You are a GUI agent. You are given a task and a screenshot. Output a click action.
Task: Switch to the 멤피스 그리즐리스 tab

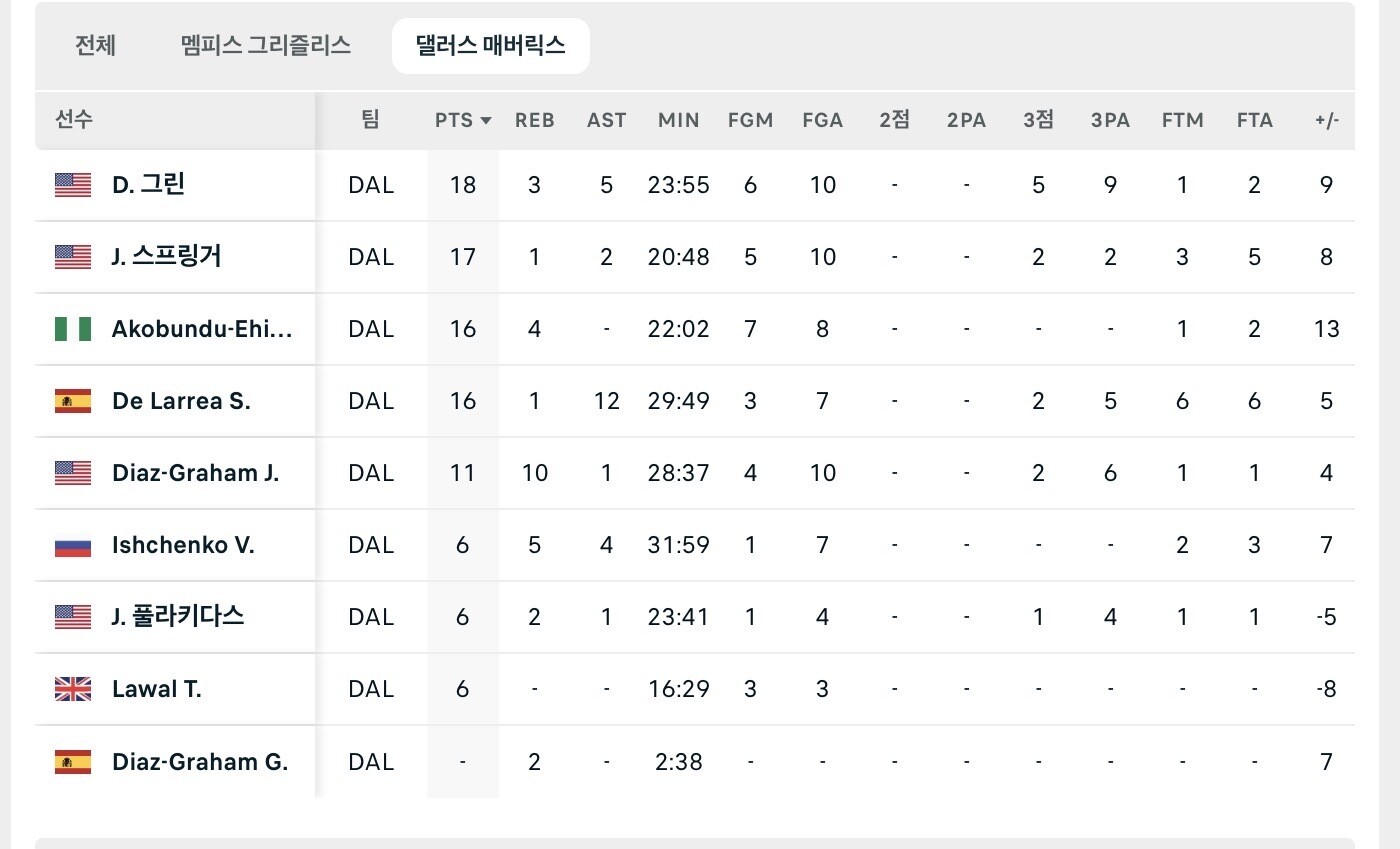point(266,46)
